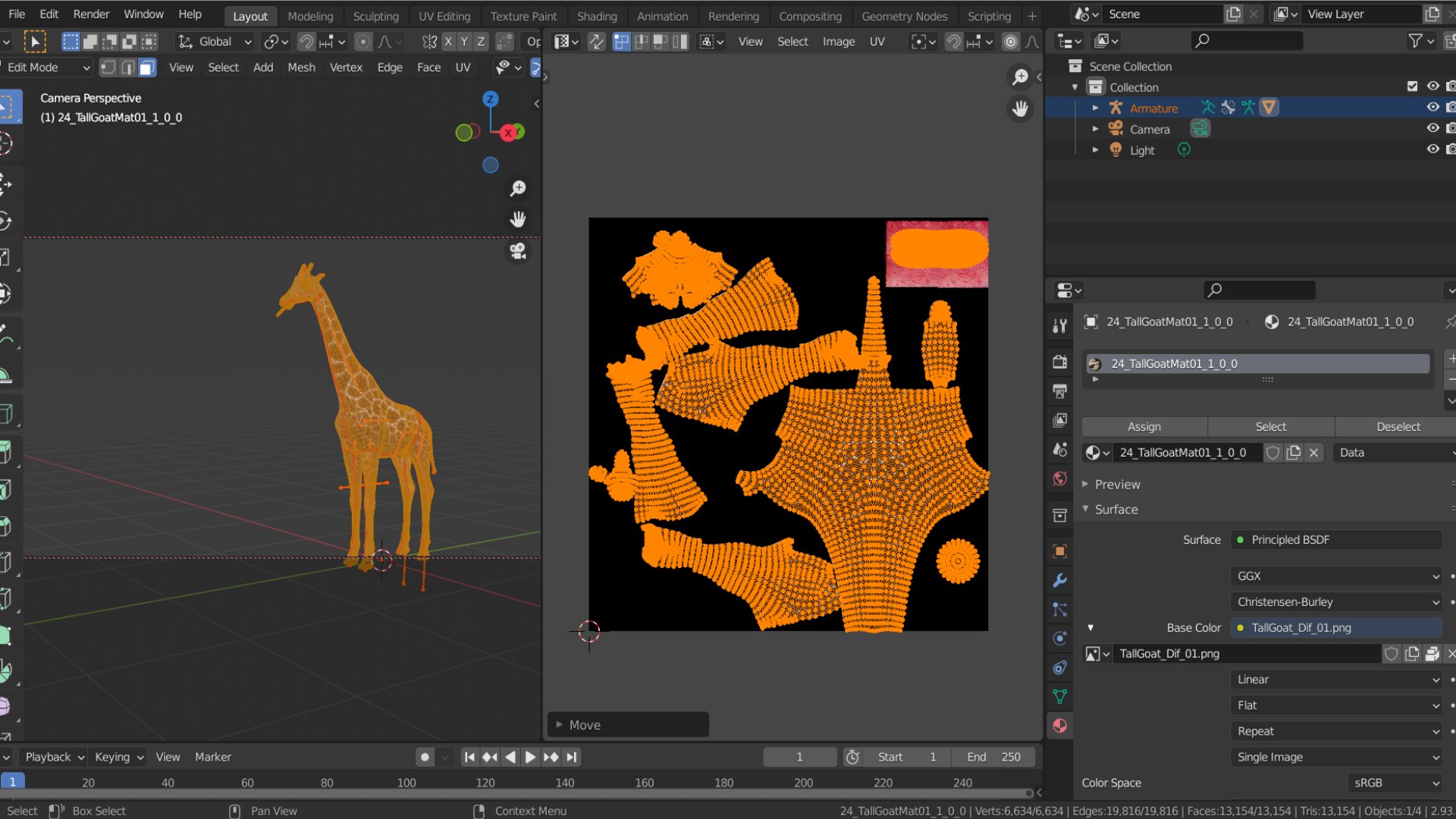The height and width of the screenshot is (819, 1456).
Task: Toggle Collection visibility eye
Action: click(1432, 86)
